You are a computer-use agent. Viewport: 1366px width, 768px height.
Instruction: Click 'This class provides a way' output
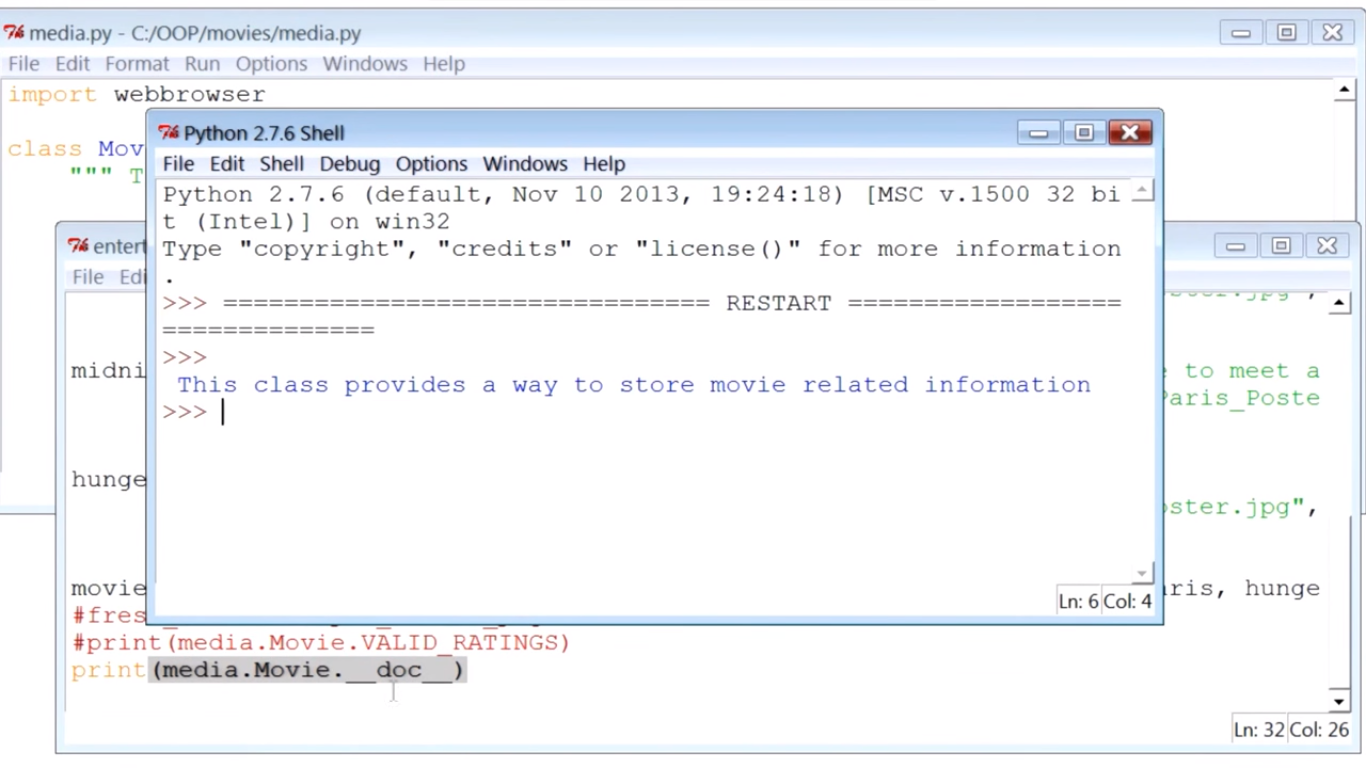click(x=633, y=385)
